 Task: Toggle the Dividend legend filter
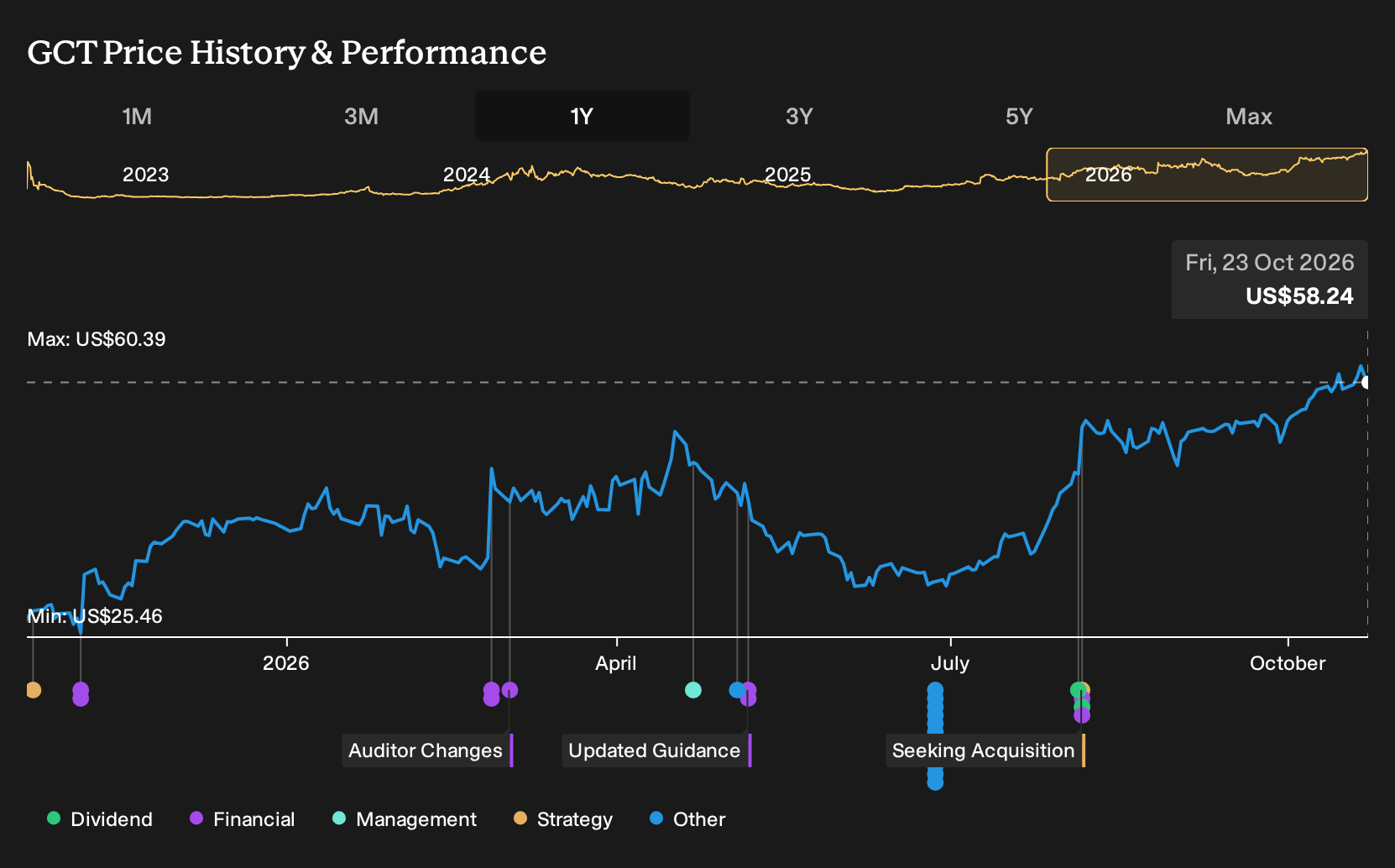point(100,819)
